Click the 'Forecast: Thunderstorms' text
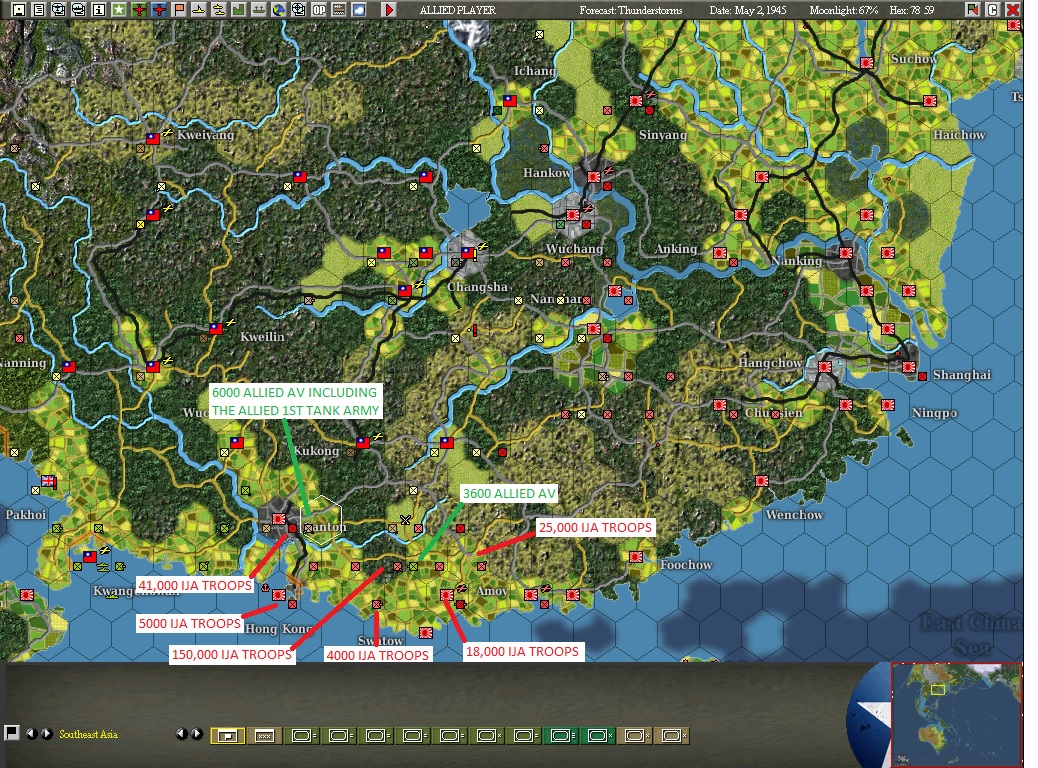Screen dimensions: 1038x768 click(631, 10)
